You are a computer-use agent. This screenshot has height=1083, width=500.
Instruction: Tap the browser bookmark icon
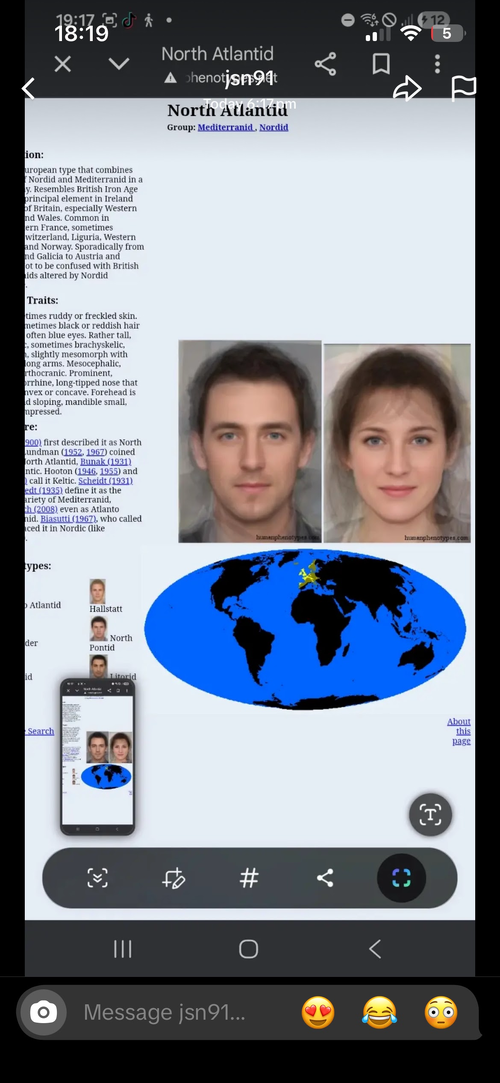click(x=381, y=64)
